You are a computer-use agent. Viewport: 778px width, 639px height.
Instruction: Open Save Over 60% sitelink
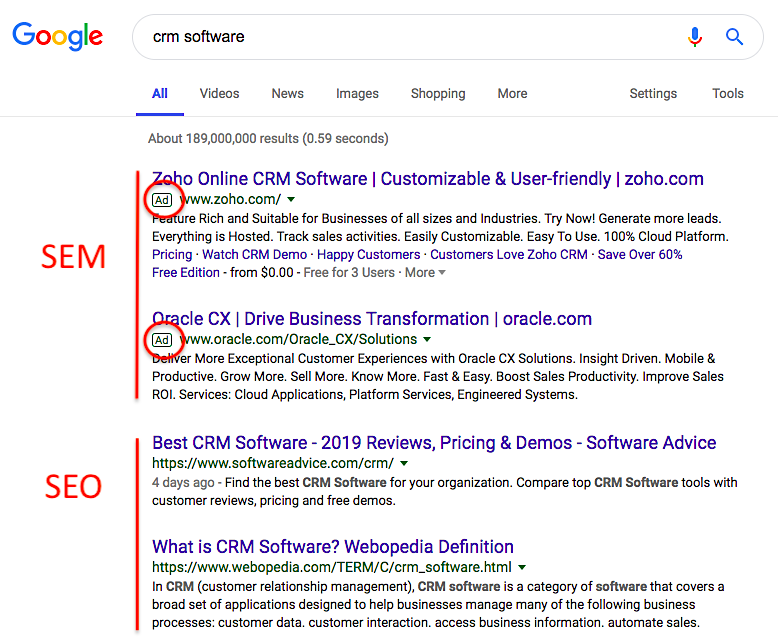click(640, 255)
